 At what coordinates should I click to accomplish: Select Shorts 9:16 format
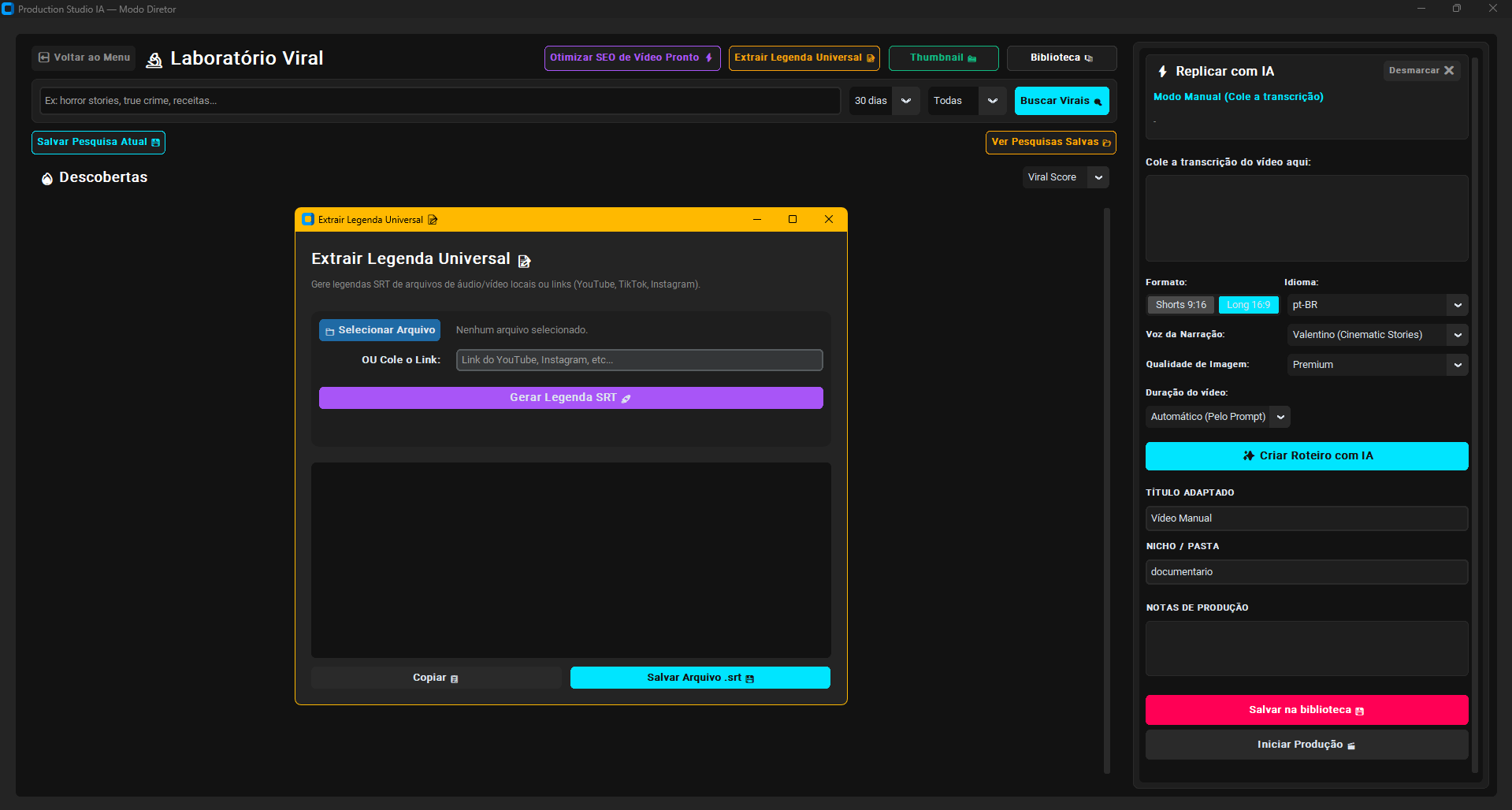(1180, 305)
